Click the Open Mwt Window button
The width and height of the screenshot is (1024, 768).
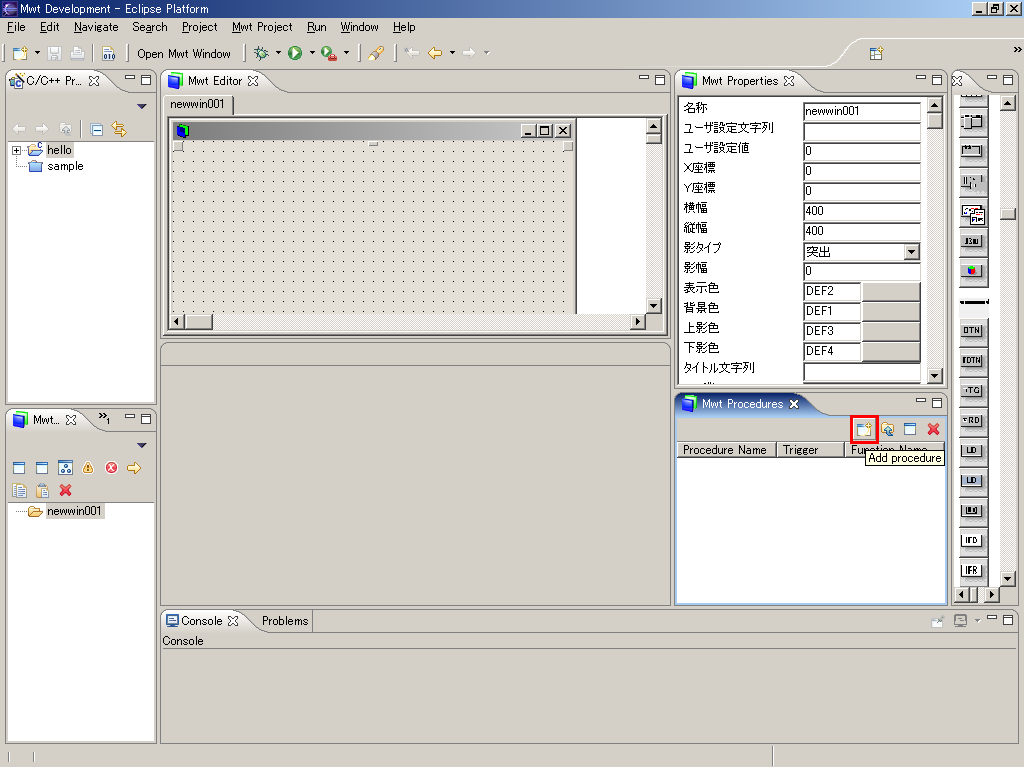tap(184, 54)
